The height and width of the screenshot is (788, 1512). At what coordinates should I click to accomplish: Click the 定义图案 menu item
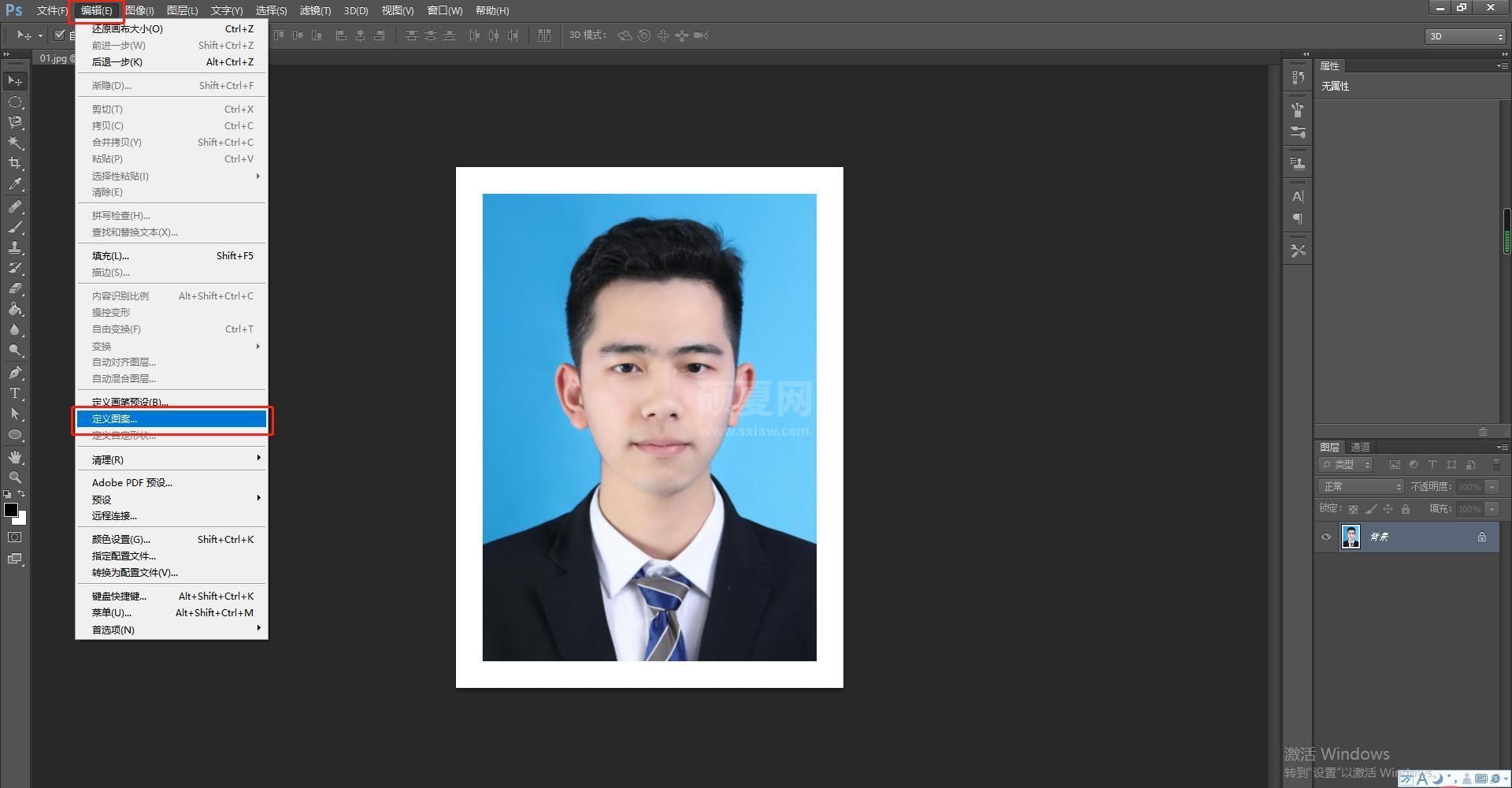172,419
